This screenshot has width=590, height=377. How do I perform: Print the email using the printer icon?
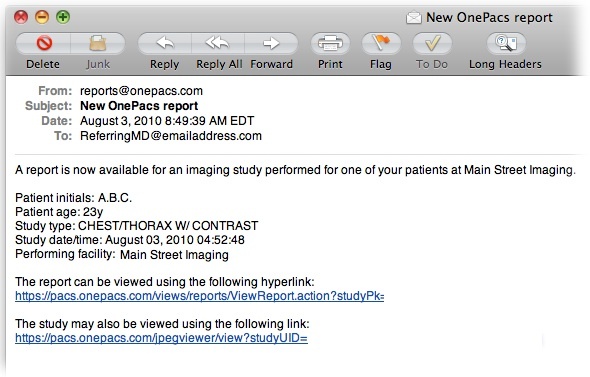330,43
